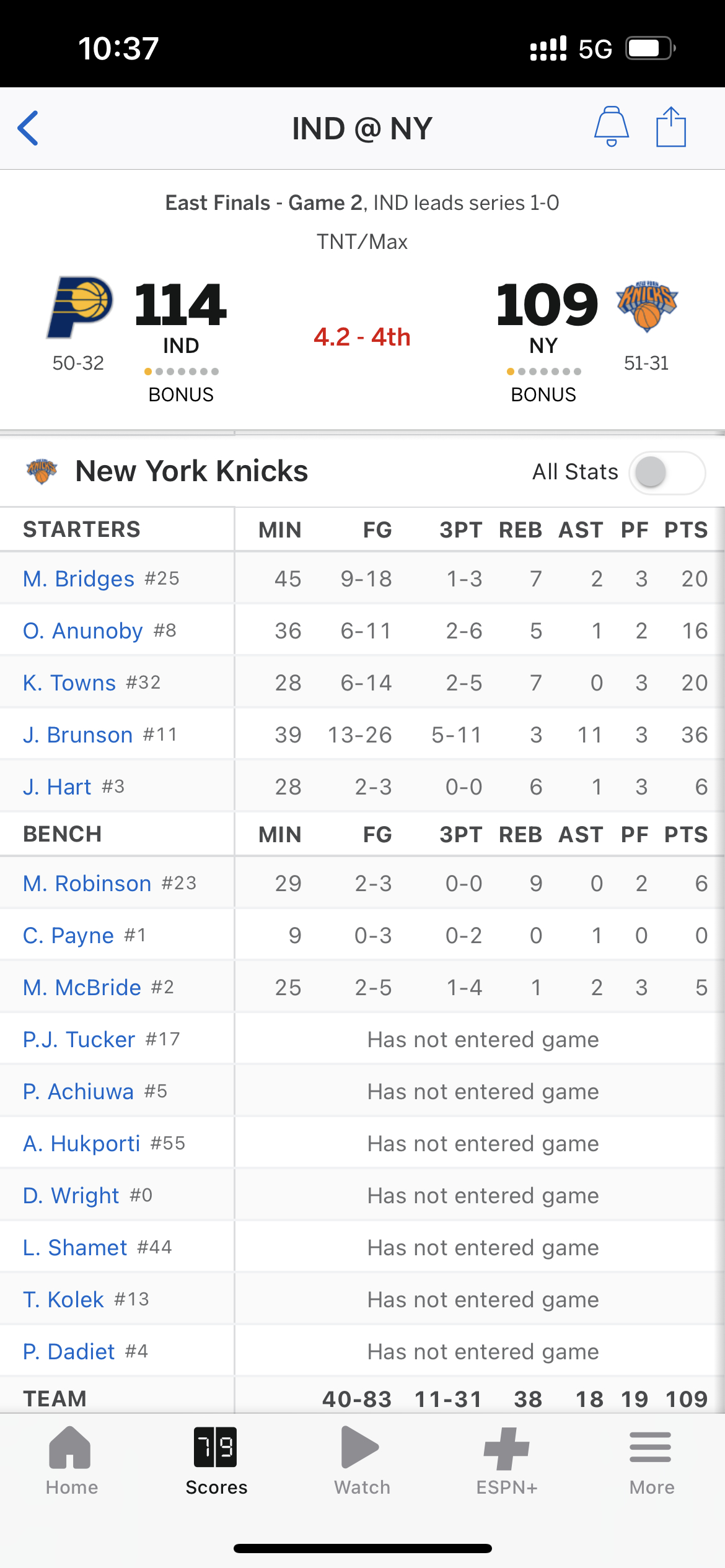
Task: Open the Watch tab play icon
Action: [x=361, y=1448]
